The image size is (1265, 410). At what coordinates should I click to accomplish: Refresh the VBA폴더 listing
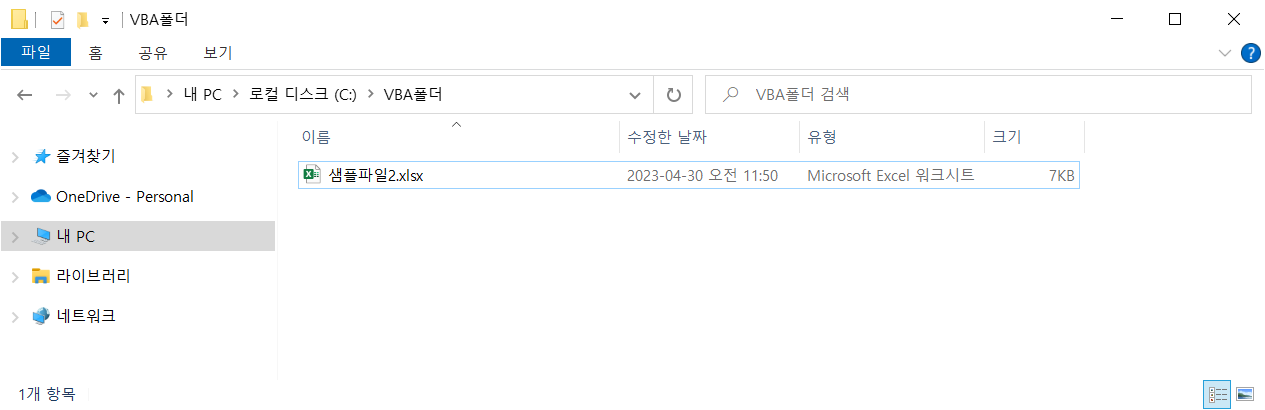pyautogui.click(x=674, y=95)
